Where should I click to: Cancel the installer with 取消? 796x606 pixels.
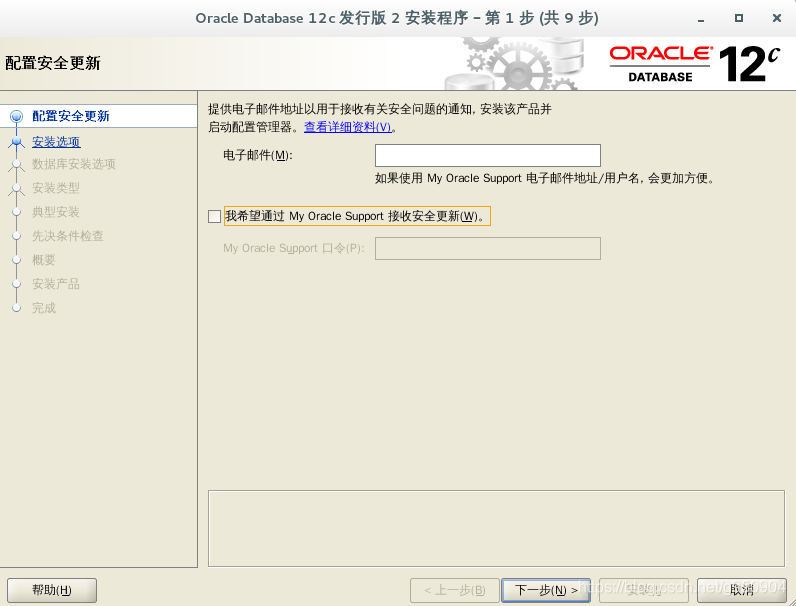tap(741, 590)
